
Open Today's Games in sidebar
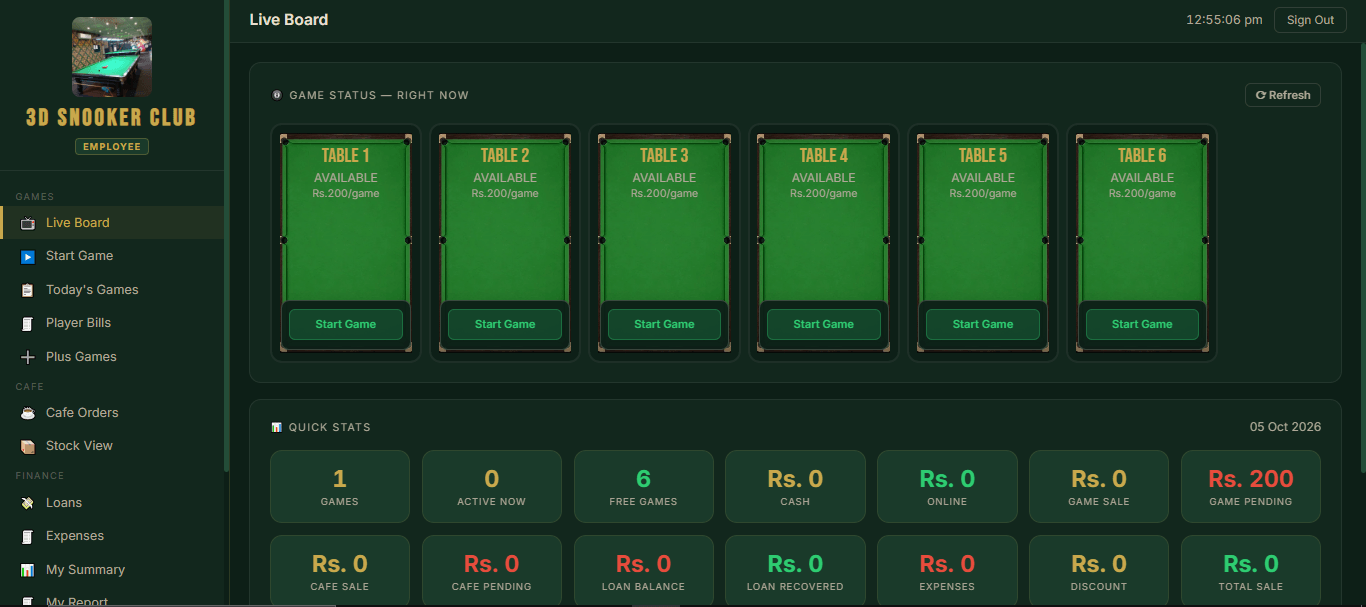coord(112,290)
